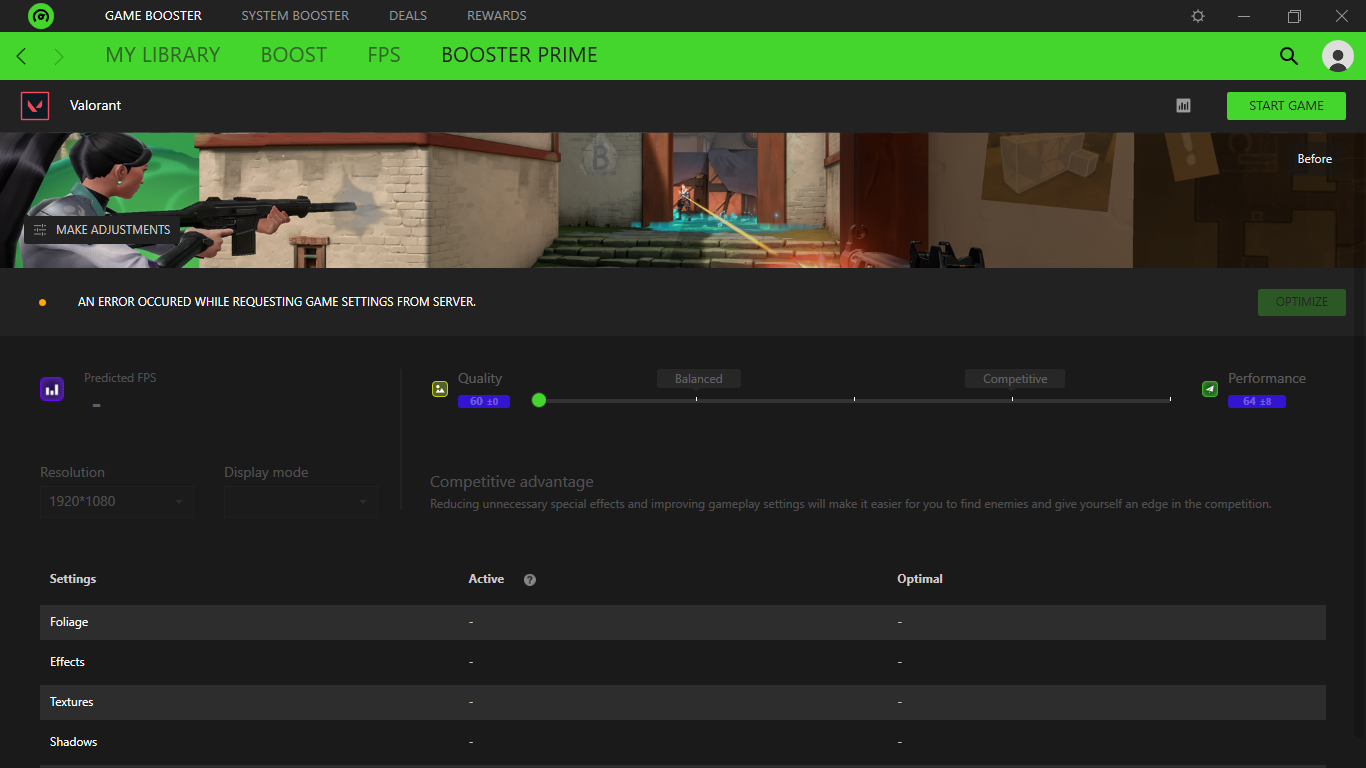Viewport: 1366px width, 768px height.
Task: Click the Optimize button
Action: click(x=1302, y=302)
